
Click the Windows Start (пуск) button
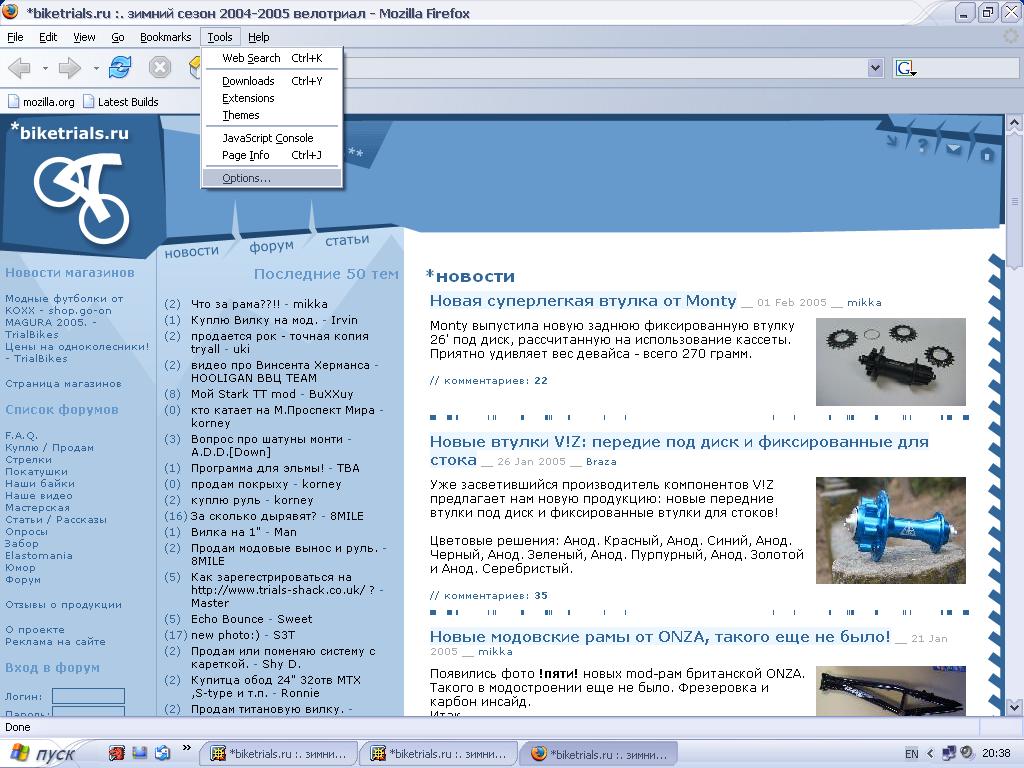42,753
